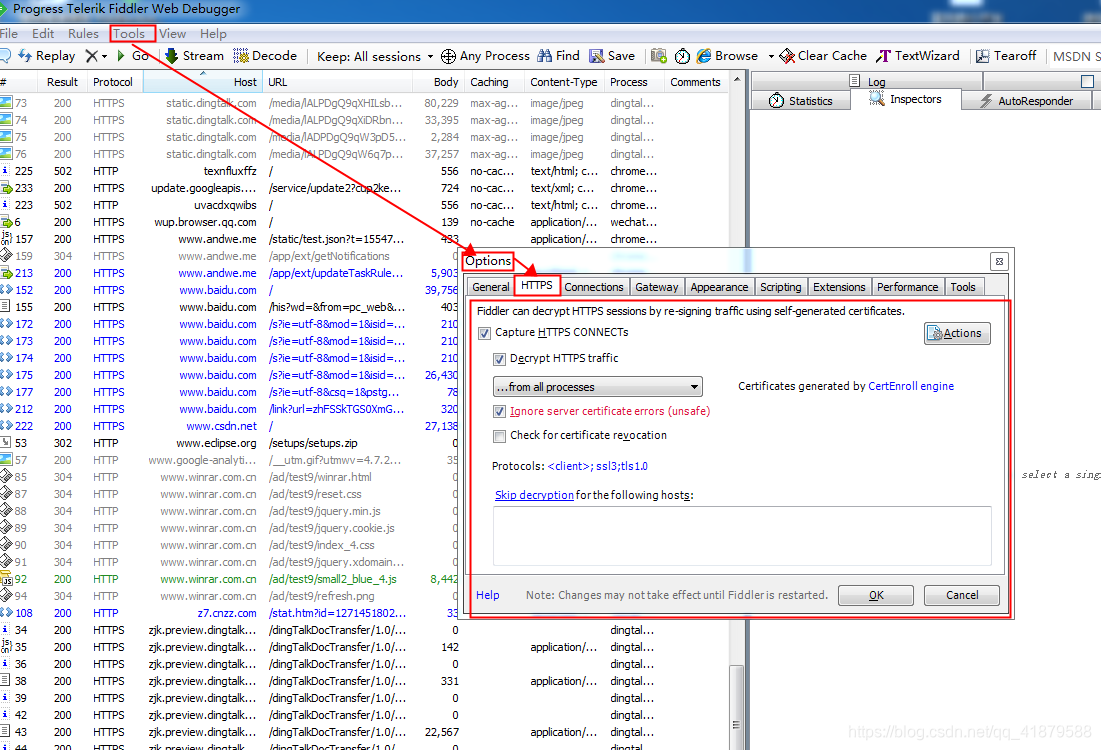Click the Log tab document icon
This screenshot has width=1101, height=750.
click(855, 81)
